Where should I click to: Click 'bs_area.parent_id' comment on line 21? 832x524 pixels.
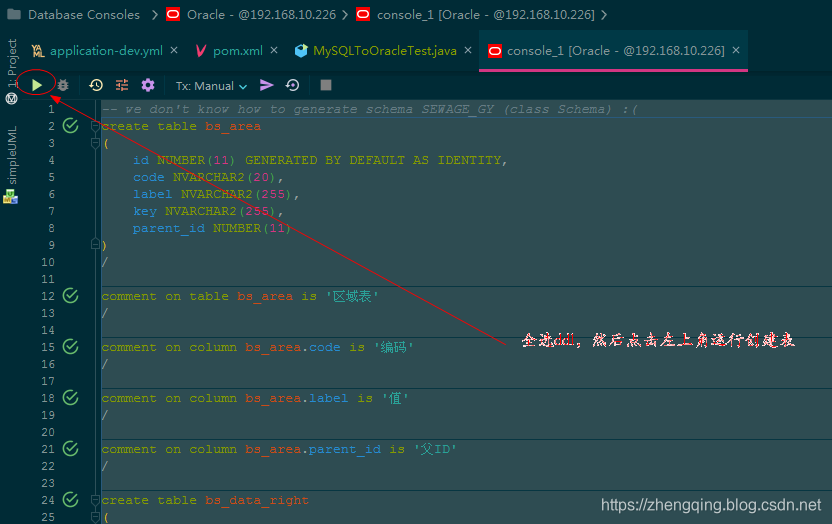pyautogui.click(x=313, y=449)
